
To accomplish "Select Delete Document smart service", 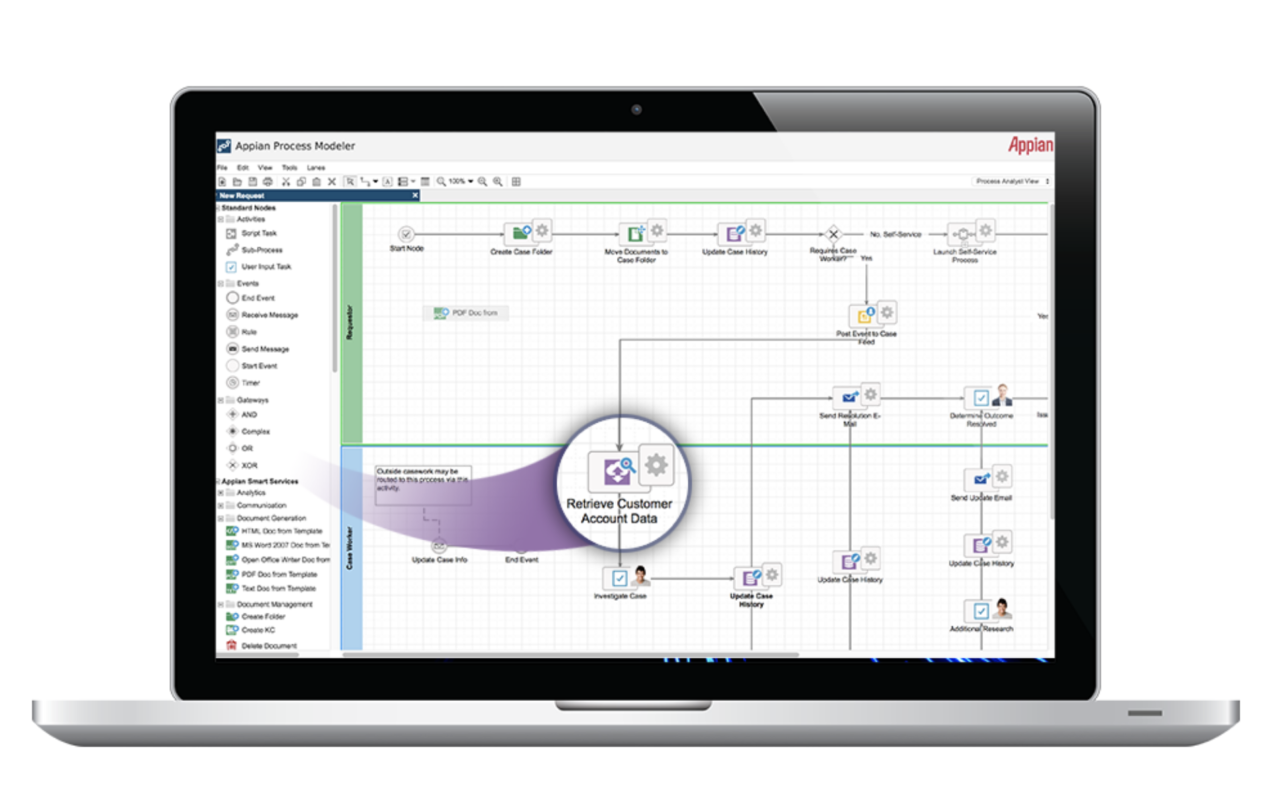I will (x=262, y=646).
